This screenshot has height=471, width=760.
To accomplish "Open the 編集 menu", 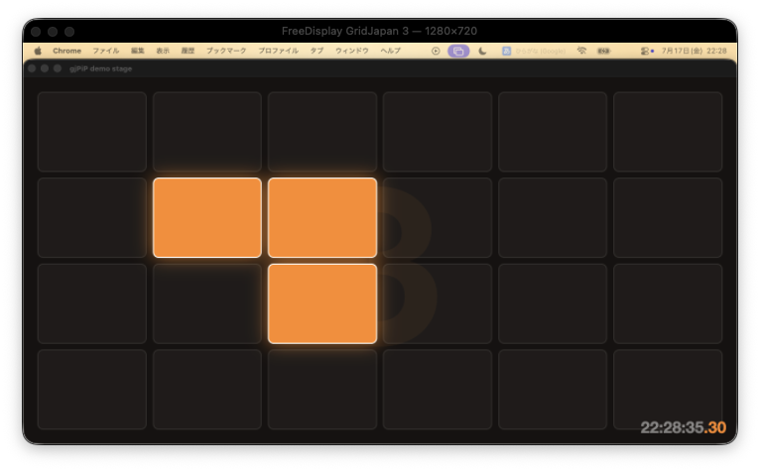I will [x=138, y=51].
